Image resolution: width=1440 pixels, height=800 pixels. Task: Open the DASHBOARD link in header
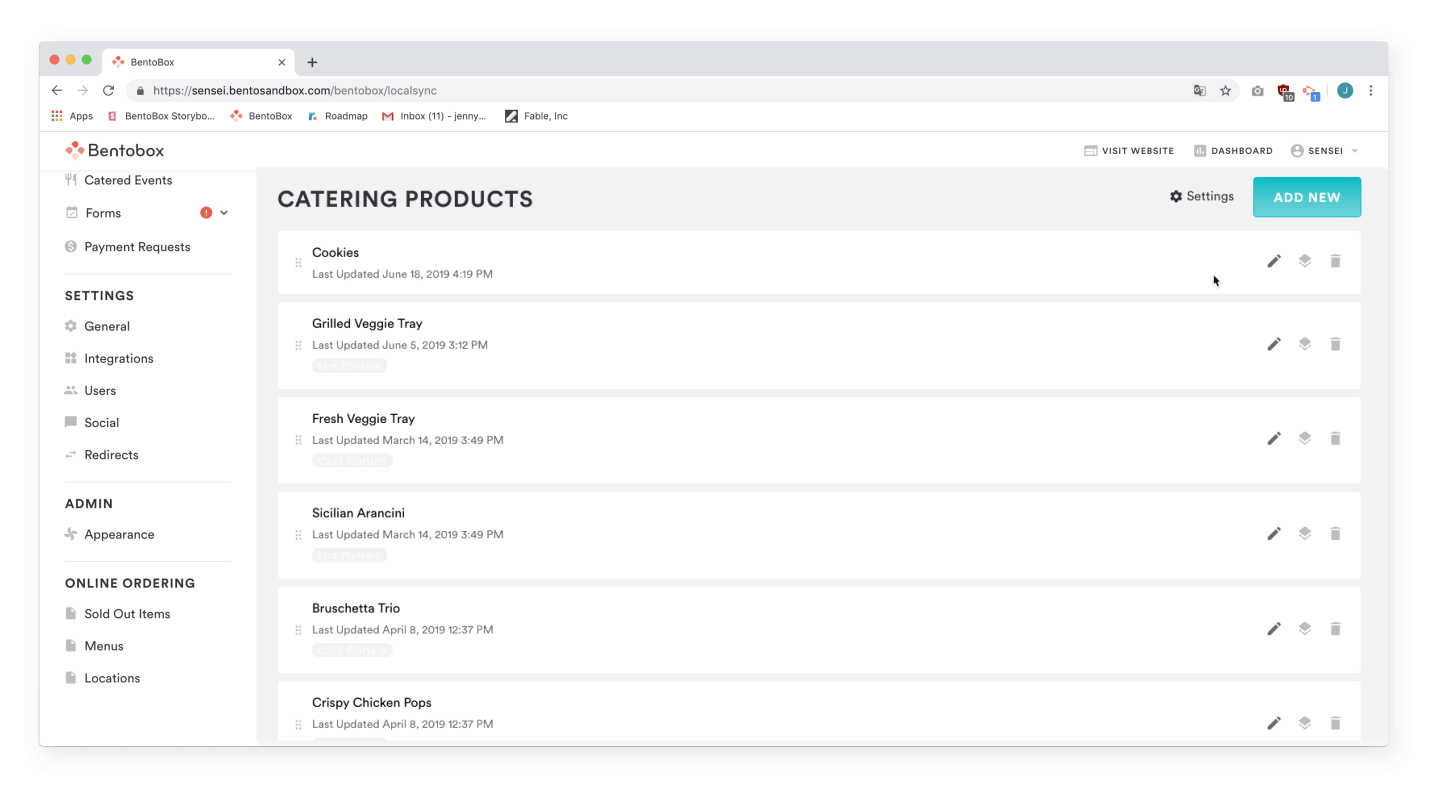[x=1233, y=151]
